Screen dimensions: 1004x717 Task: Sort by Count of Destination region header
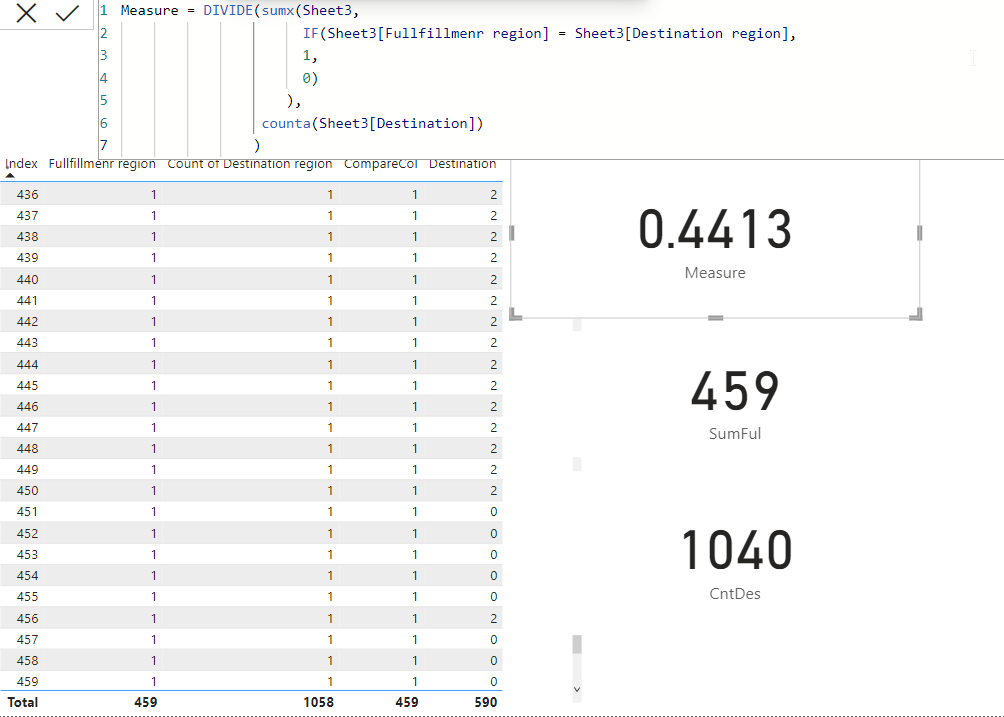coord(250,164)
